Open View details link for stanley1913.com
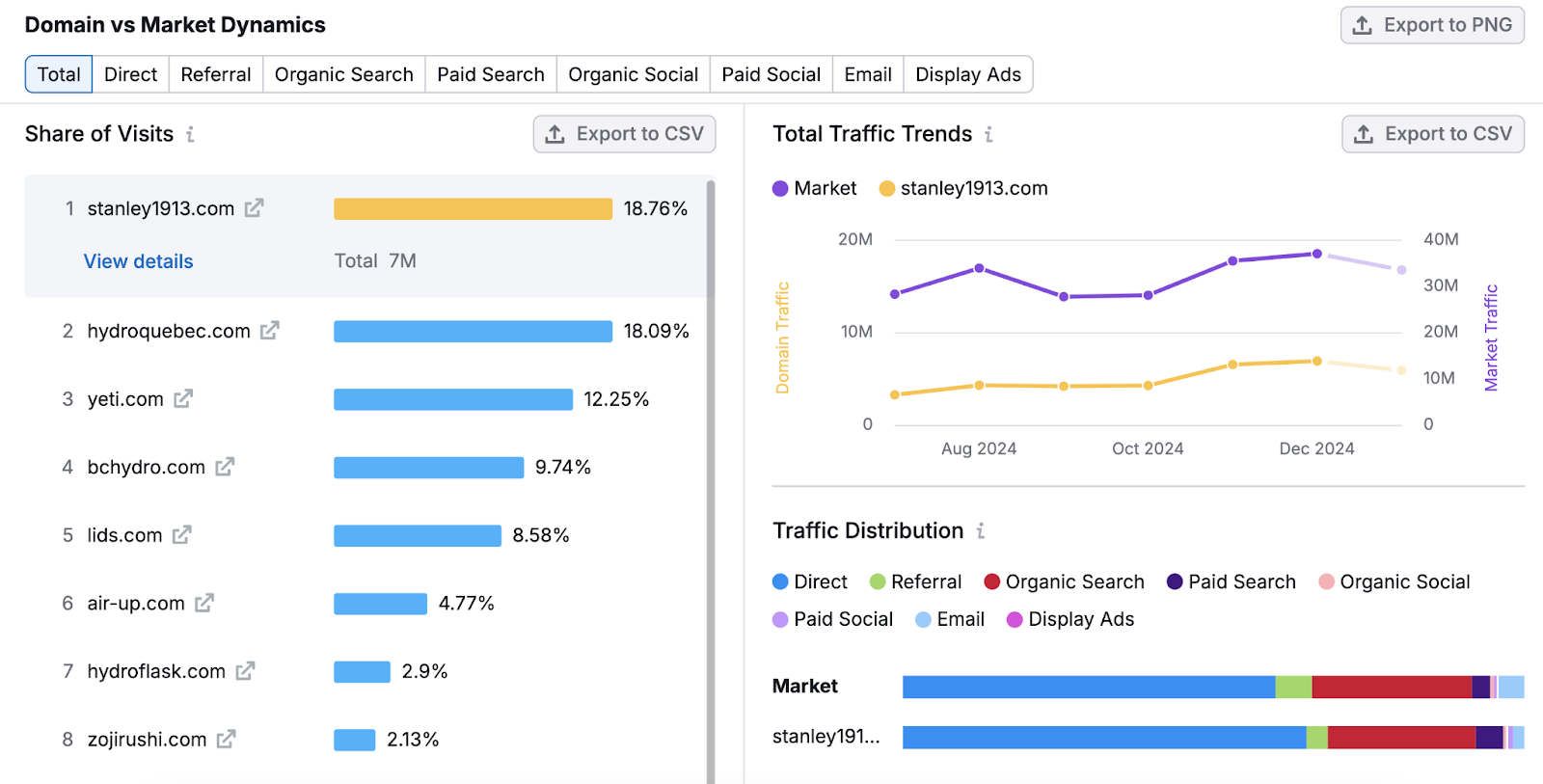Screen dimensions: 1543x784 pos(138,261)
